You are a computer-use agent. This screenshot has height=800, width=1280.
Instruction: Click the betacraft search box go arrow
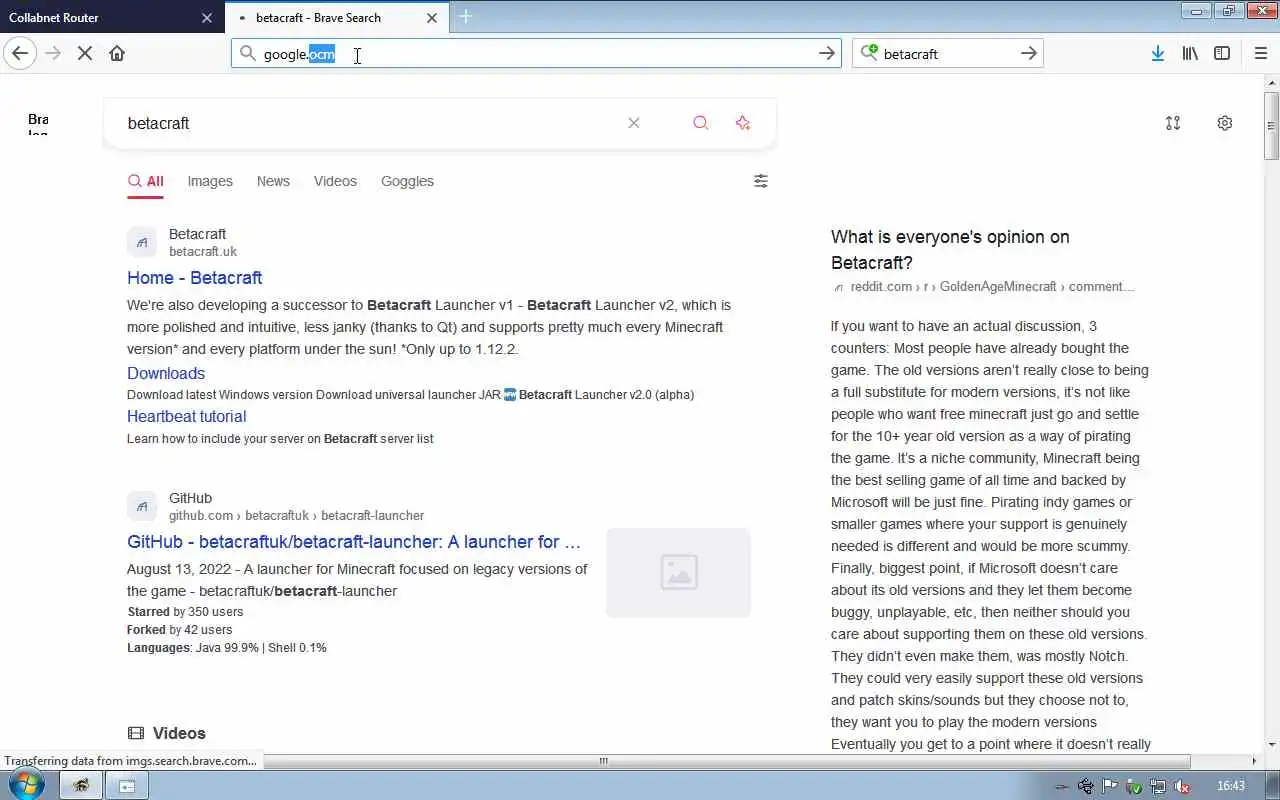pos(1029,53)
